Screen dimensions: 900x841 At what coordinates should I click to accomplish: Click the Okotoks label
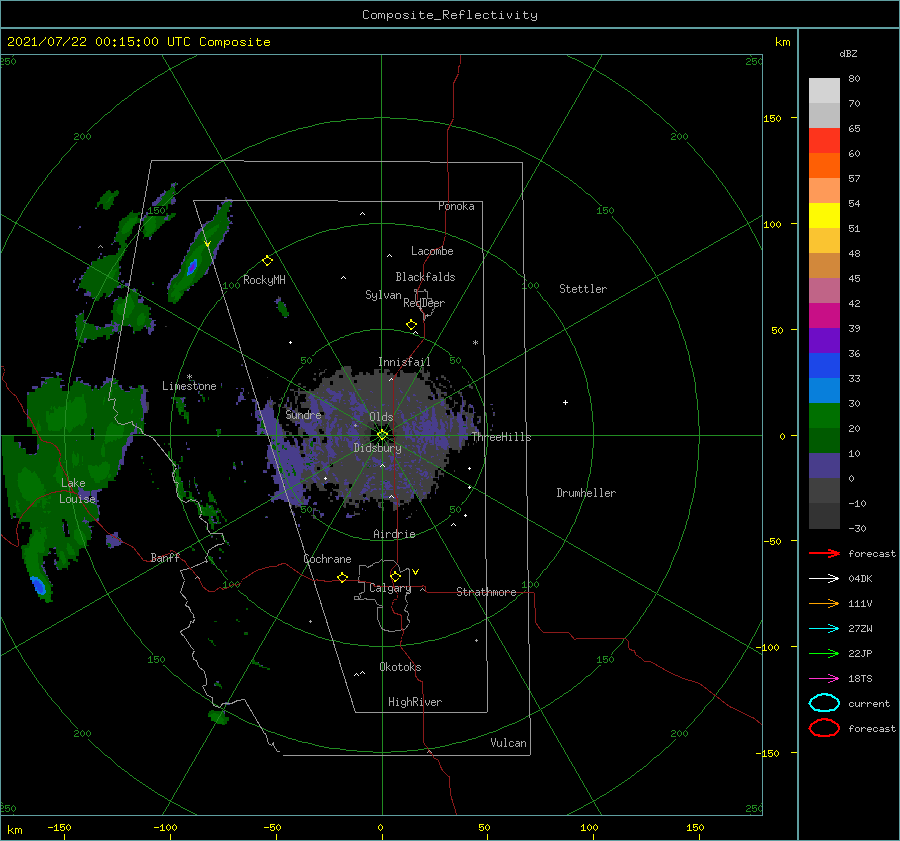coord(401,667)
